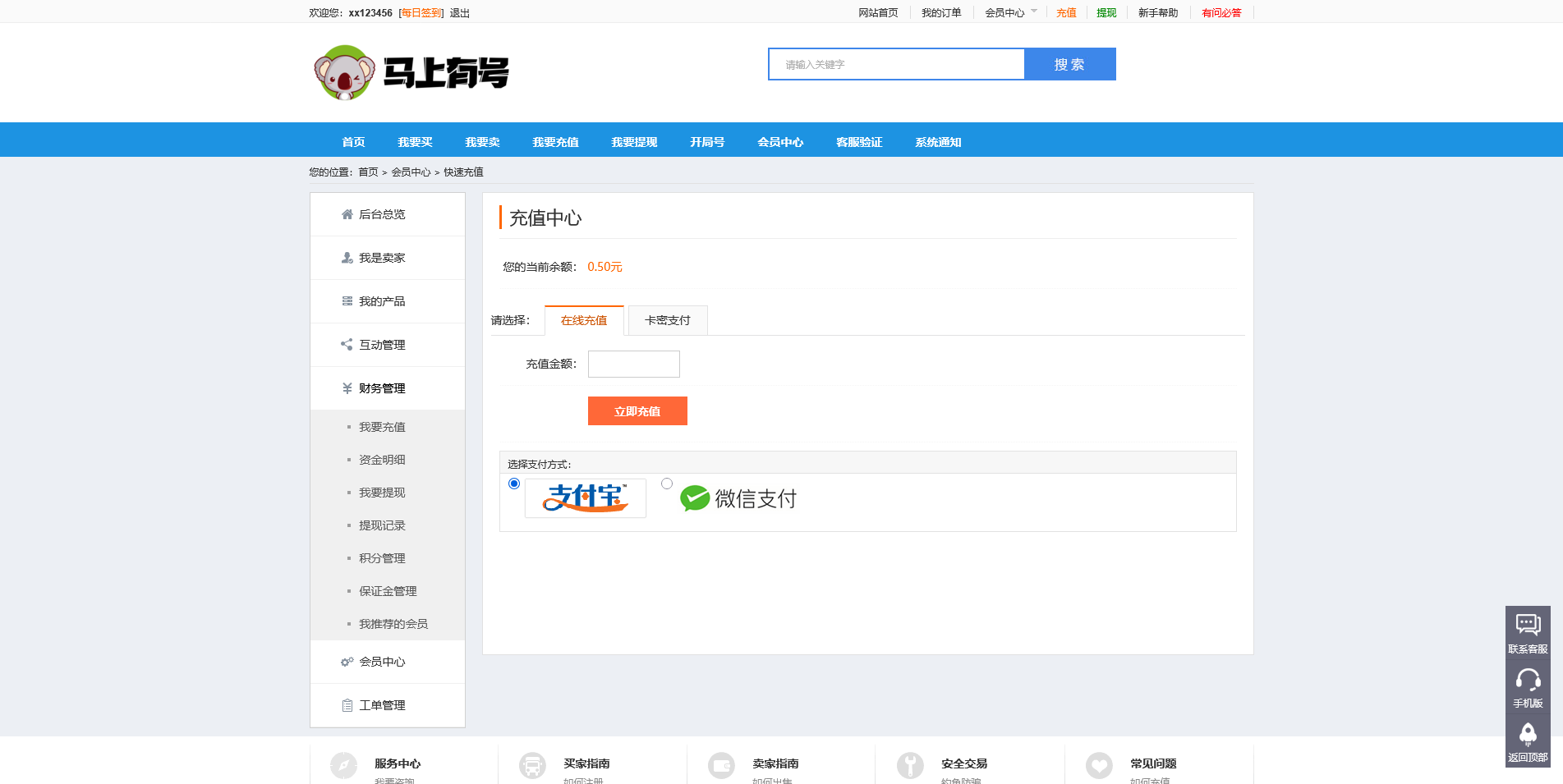Click the green 提现 top-bar link

[1106, 13]
